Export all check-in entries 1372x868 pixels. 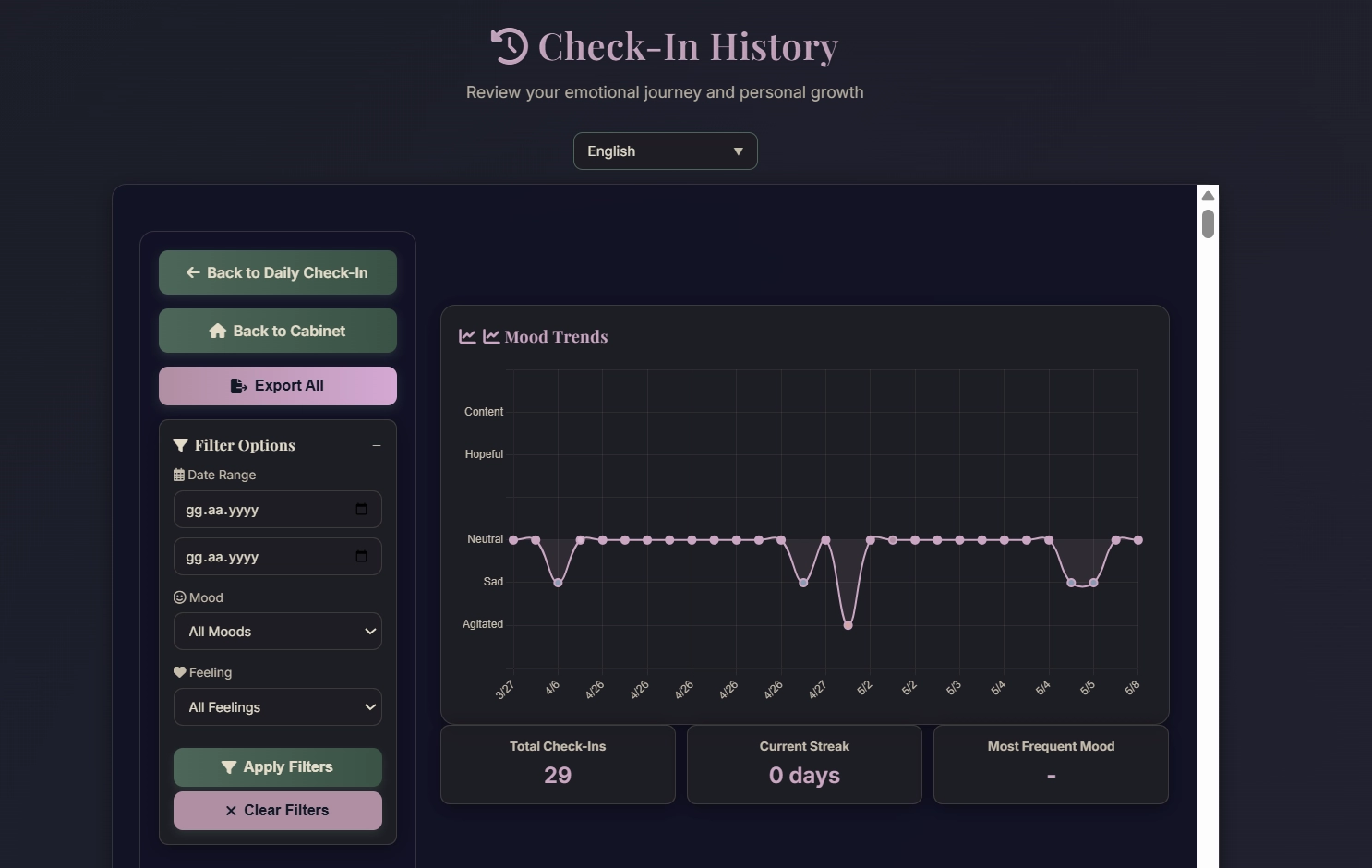pos(278,386)
